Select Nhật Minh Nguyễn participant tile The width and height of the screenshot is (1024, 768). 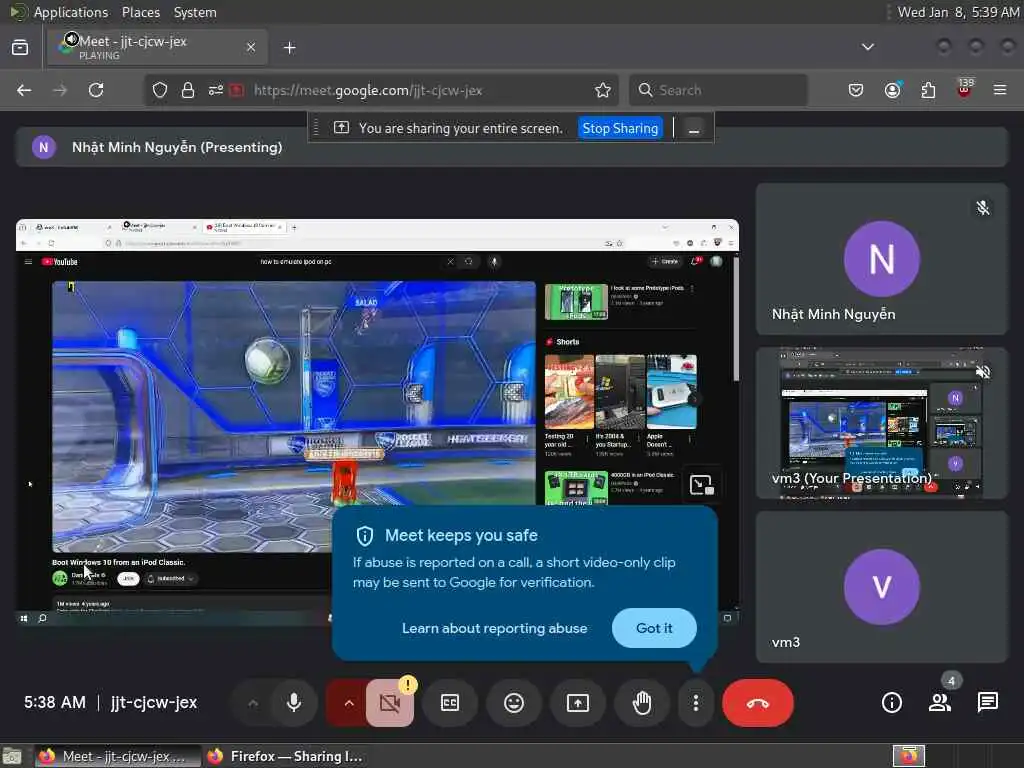[x=882, y=259]
